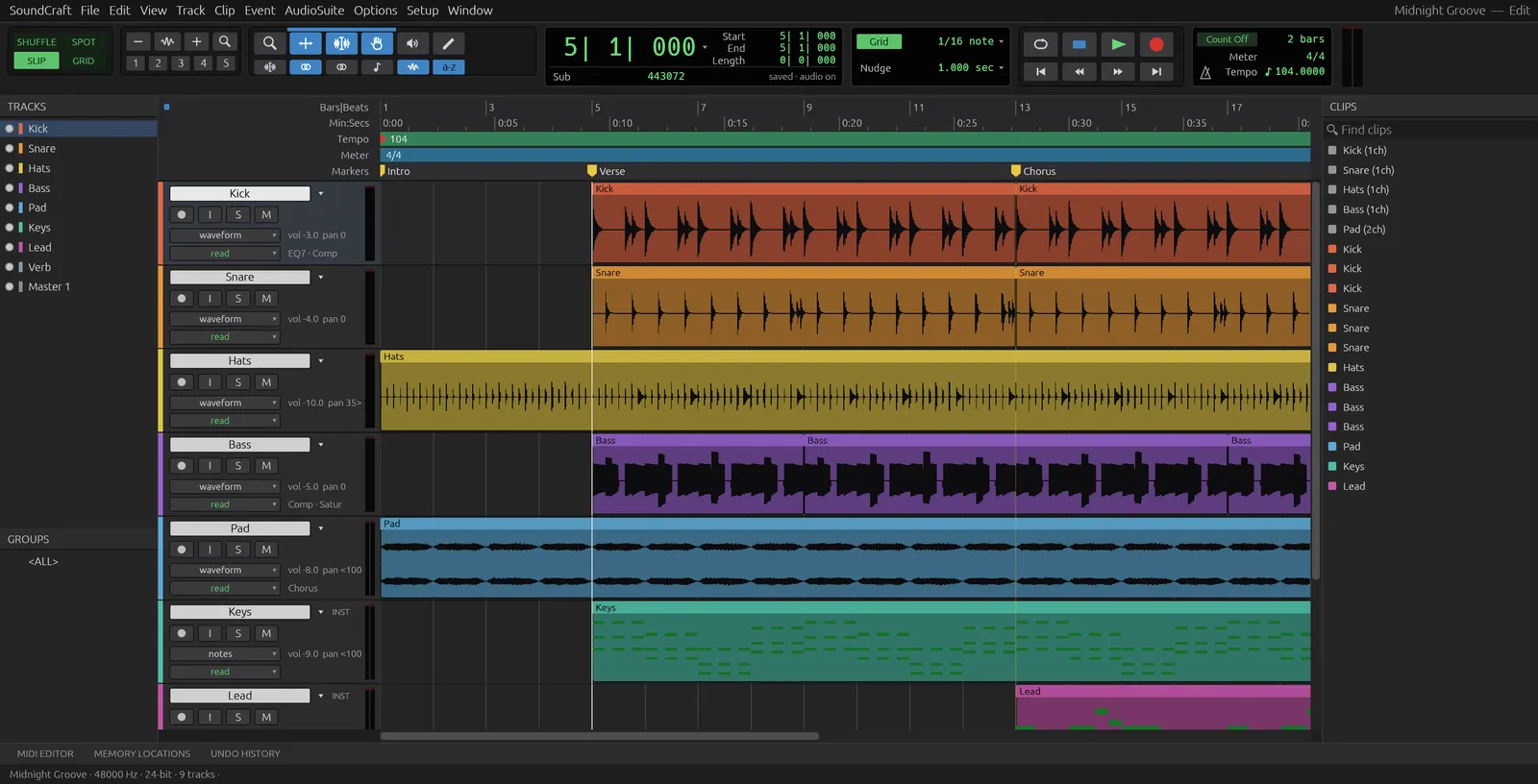Image resolution: width=1538 pixels, height=784 pixels.
Task: Open Snare track automation read dropdown
Action: 225,337
